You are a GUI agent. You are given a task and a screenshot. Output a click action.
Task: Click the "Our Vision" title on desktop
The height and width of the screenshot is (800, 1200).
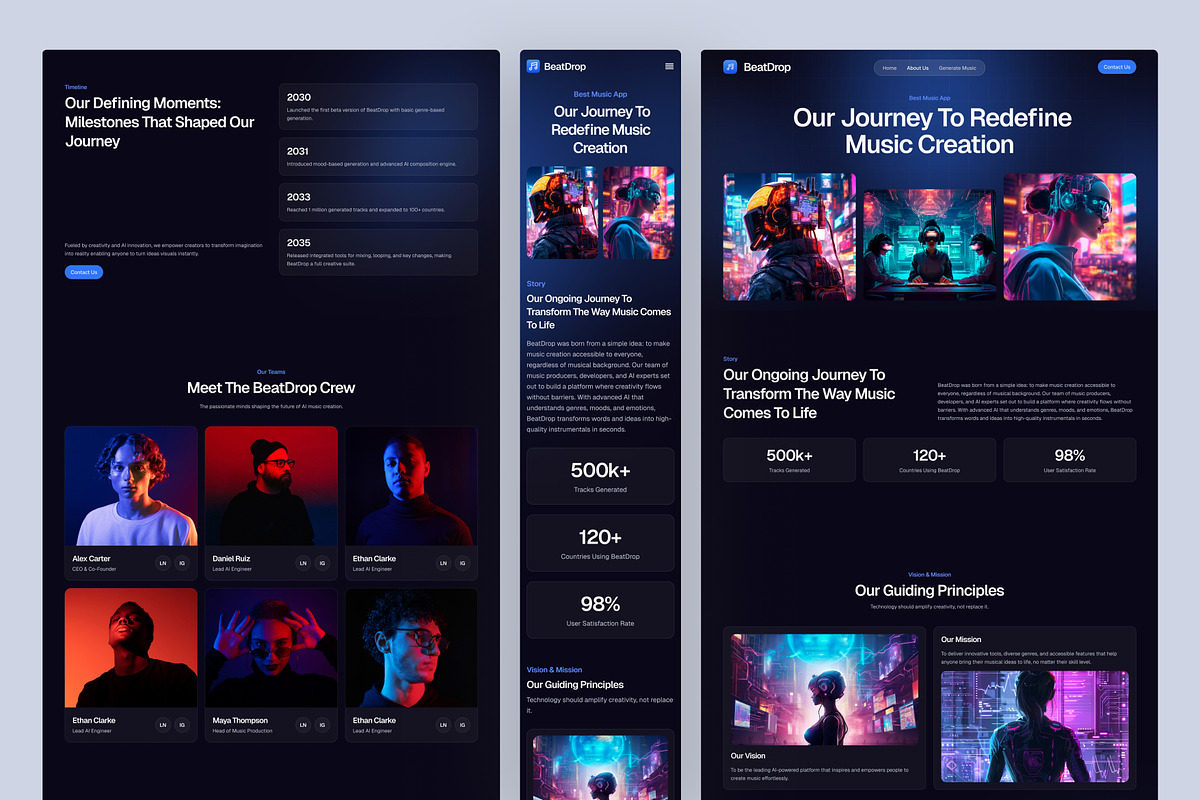[x=748, y=756]
